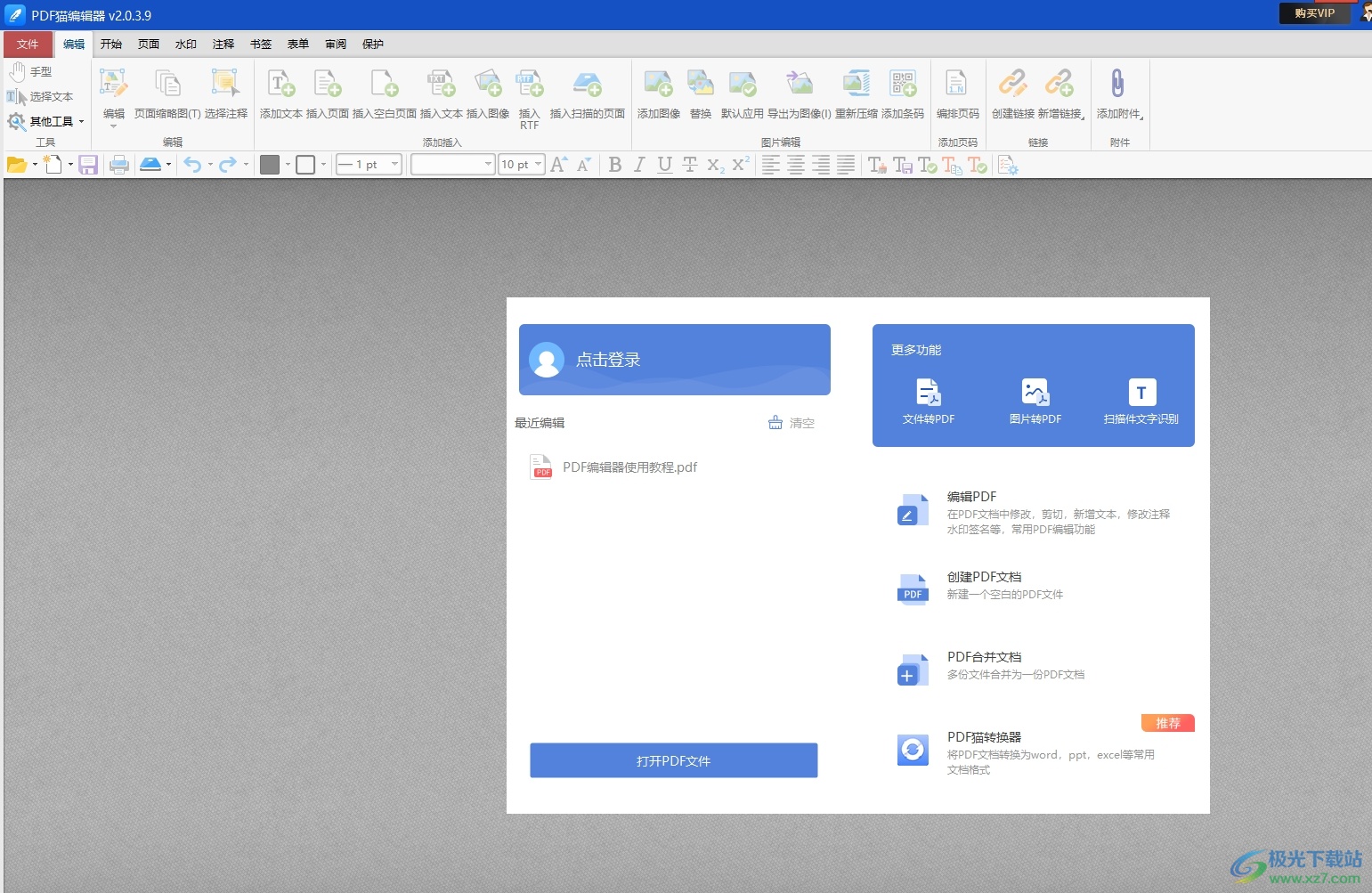Open the 1 pt line width dropdown
Image resolution: width=1372 pixels, height=893 pixels.
point(369,165)
